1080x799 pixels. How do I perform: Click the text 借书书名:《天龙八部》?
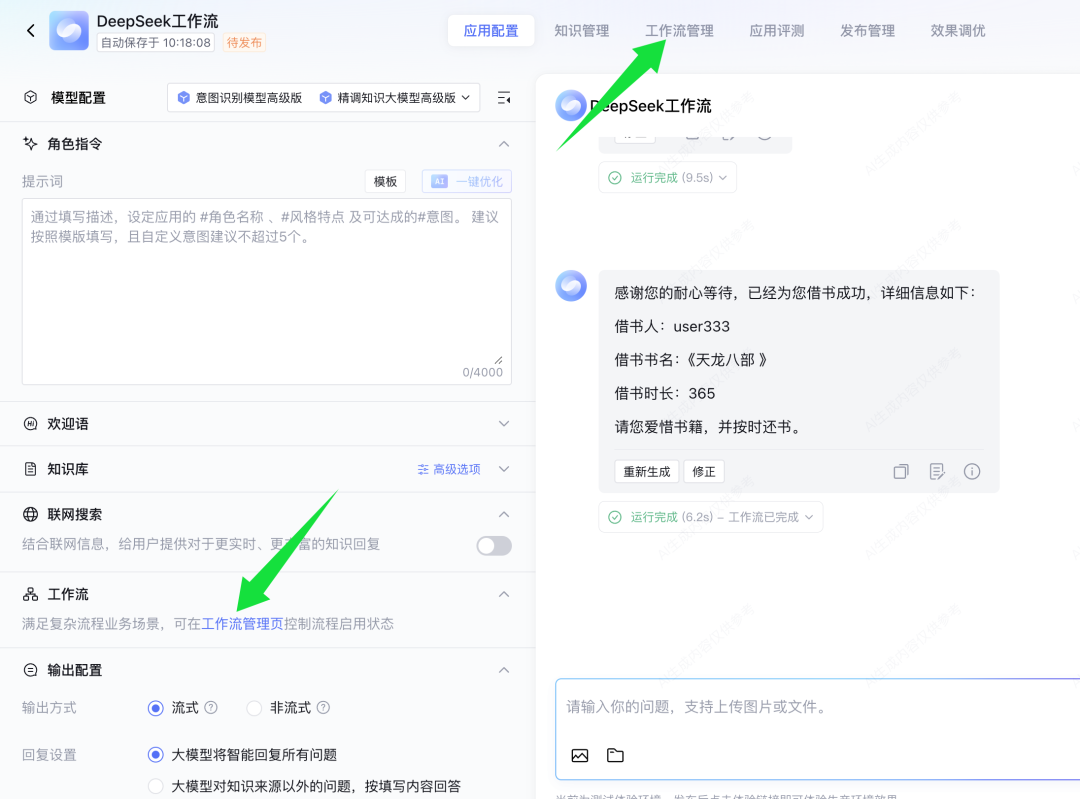coord(691,360)
